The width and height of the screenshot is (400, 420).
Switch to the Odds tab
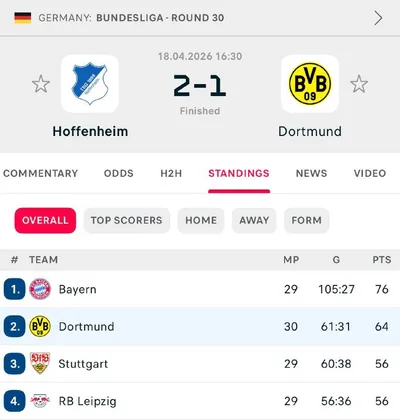click(119, 173)
